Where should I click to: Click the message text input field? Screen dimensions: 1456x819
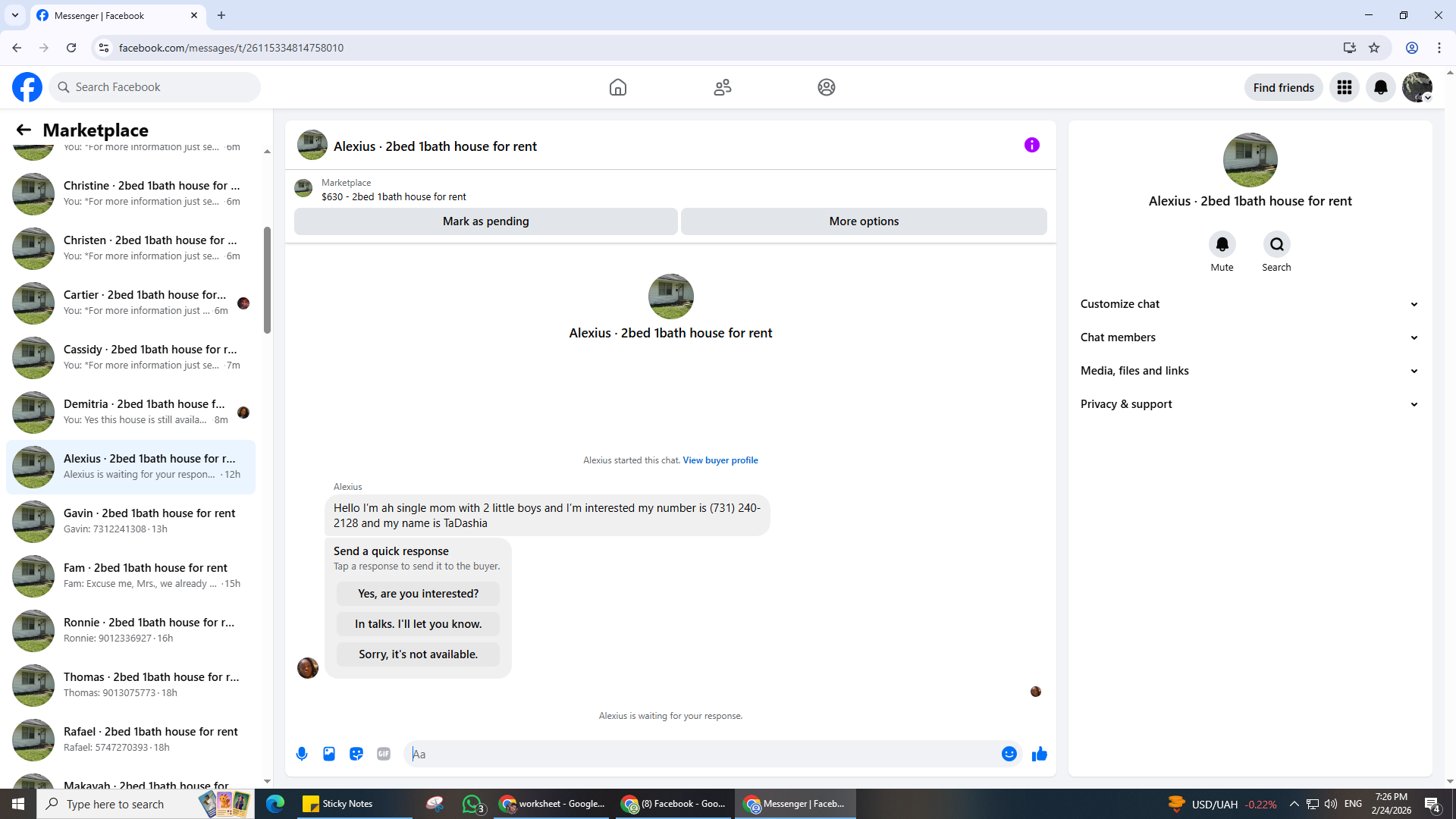701,754
